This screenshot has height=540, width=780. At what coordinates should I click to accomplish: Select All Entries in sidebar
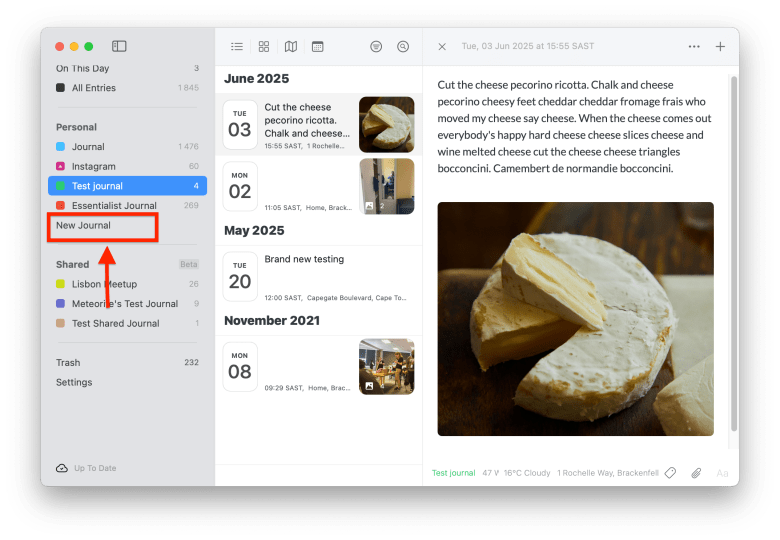tap(127, 88)
